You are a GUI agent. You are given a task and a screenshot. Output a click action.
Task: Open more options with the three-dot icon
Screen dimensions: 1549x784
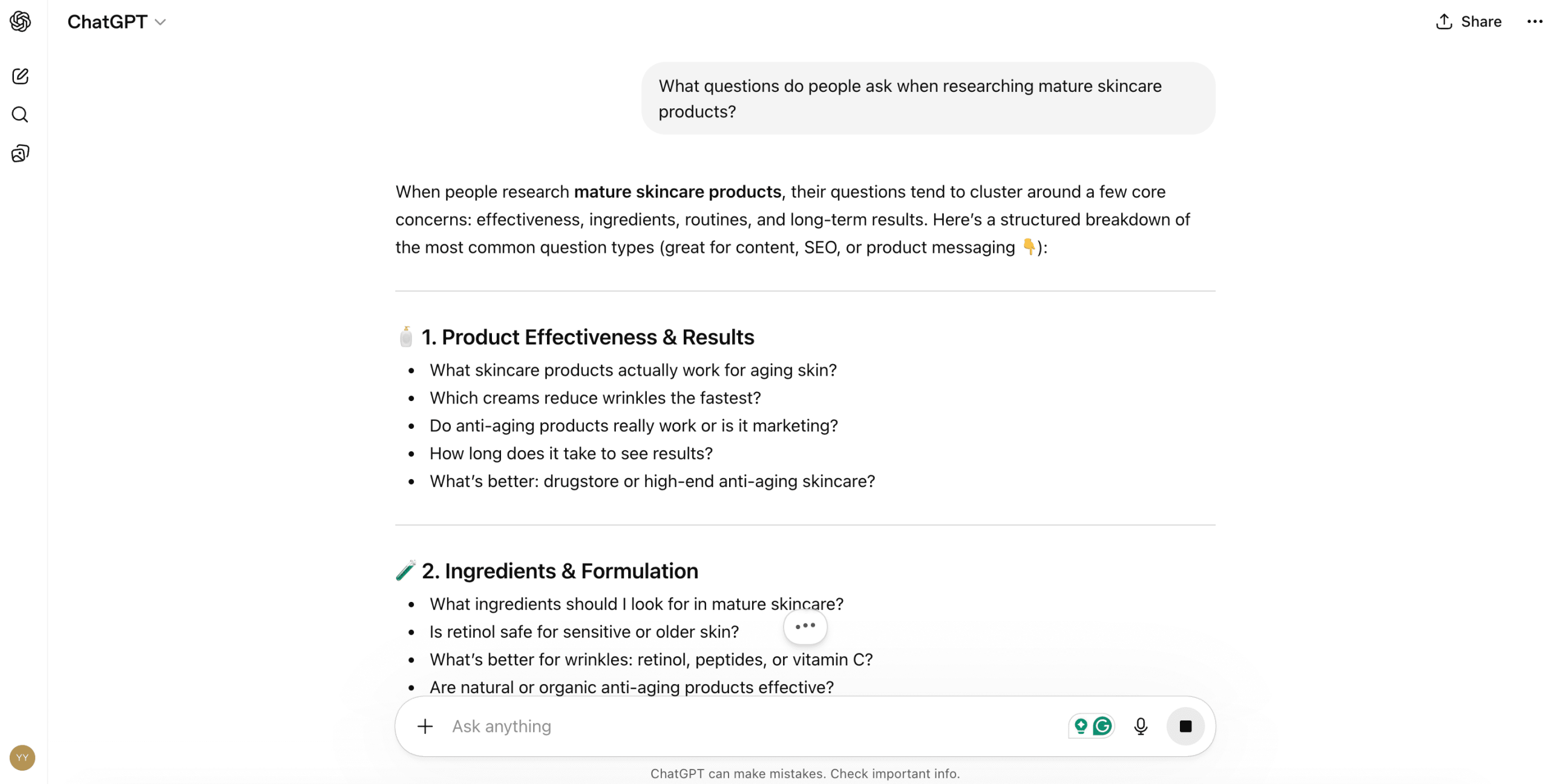1535,22
